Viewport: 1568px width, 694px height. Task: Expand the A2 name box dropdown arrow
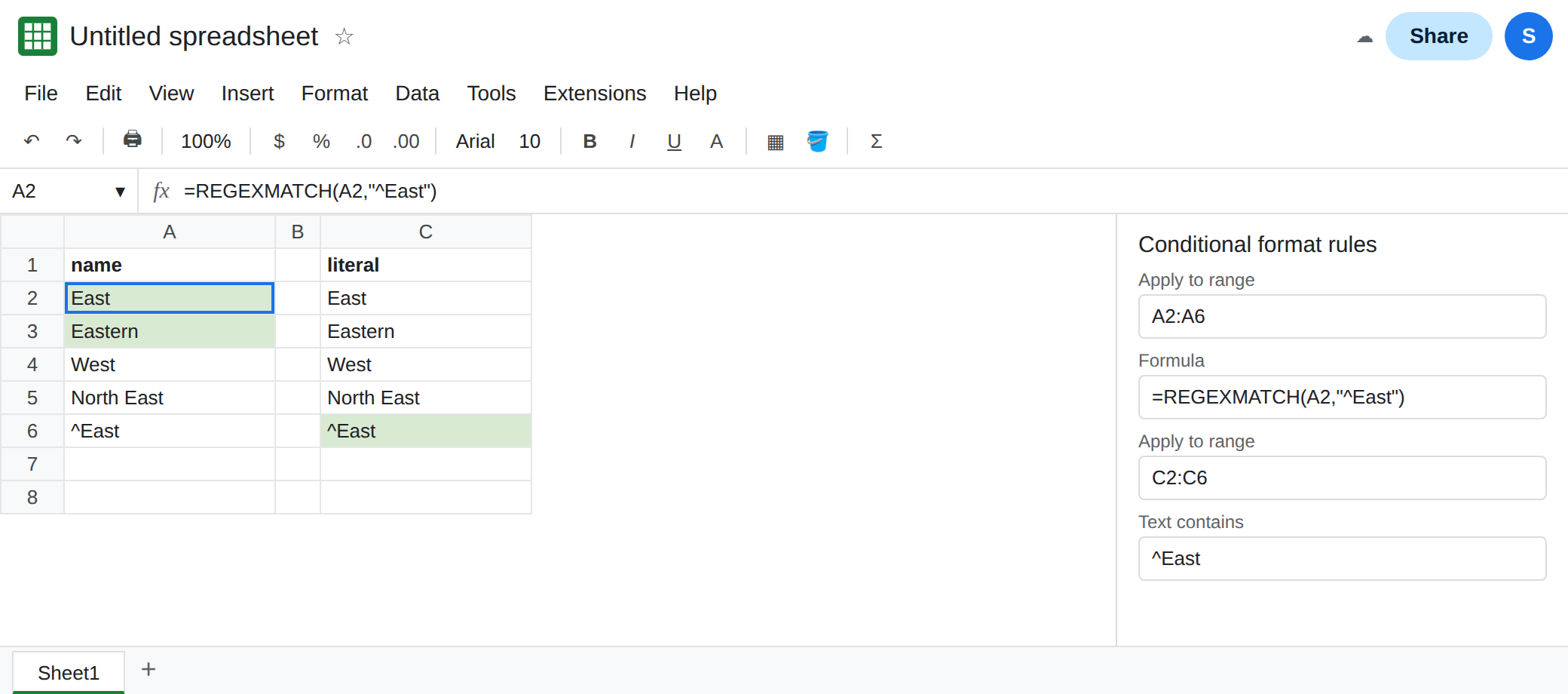[120, 192]
